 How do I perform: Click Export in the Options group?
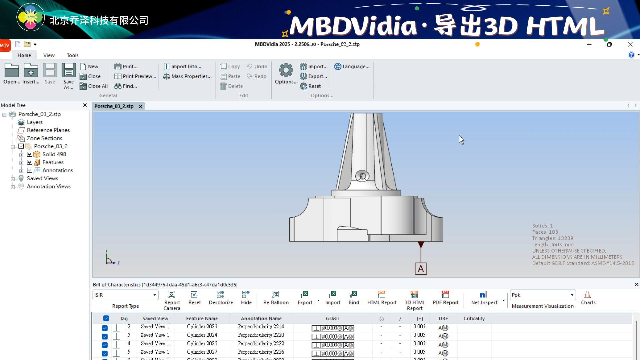click(x=313, y=76)
